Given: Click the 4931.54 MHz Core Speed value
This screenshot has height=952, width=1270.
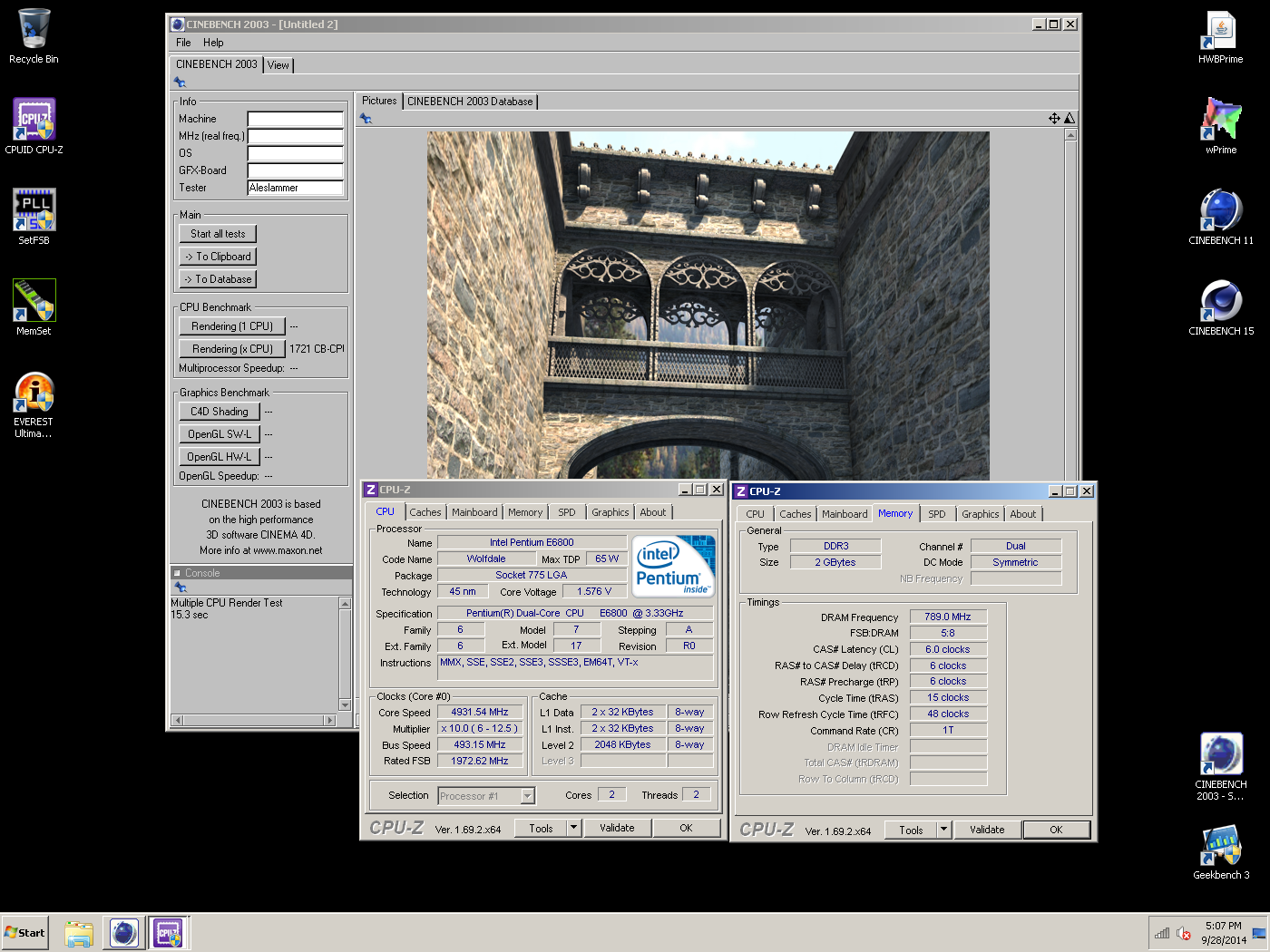Looking at the screenshot, I should pyautogui.click(x=480, y=713).
